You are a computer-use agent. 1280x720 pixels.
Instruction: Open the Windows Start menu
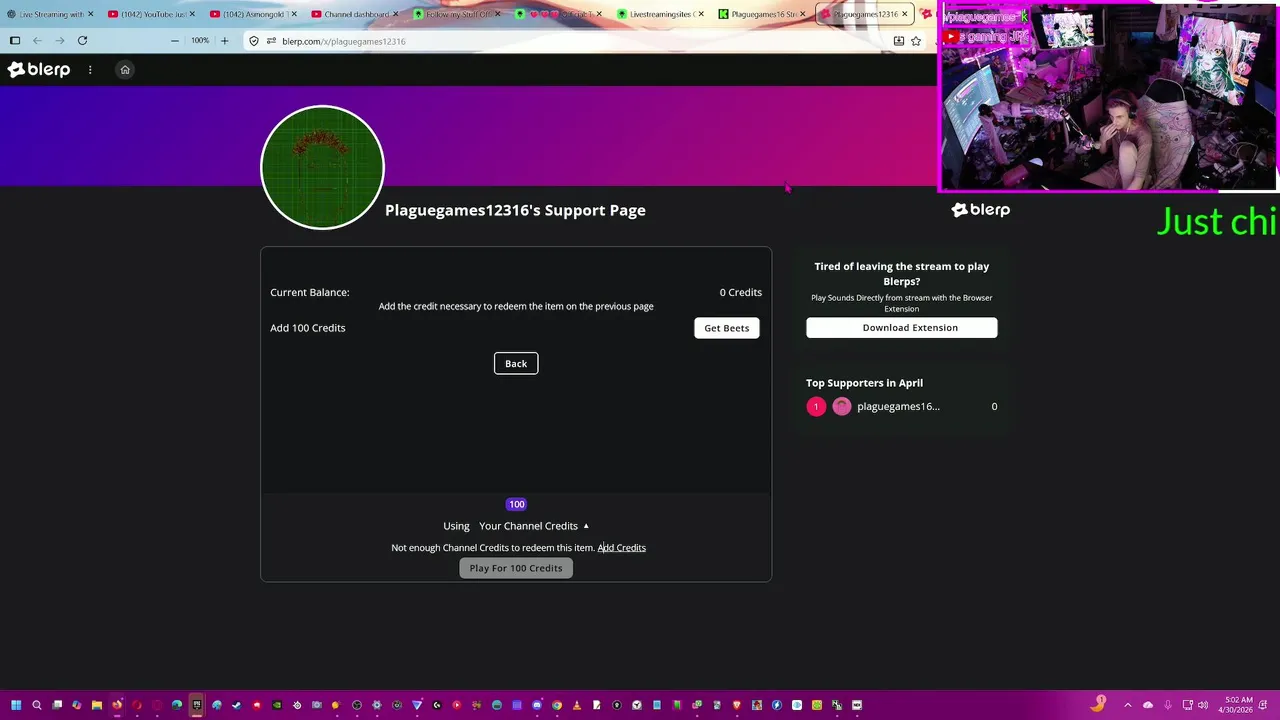pyautogui.click(x=16, y=705)
